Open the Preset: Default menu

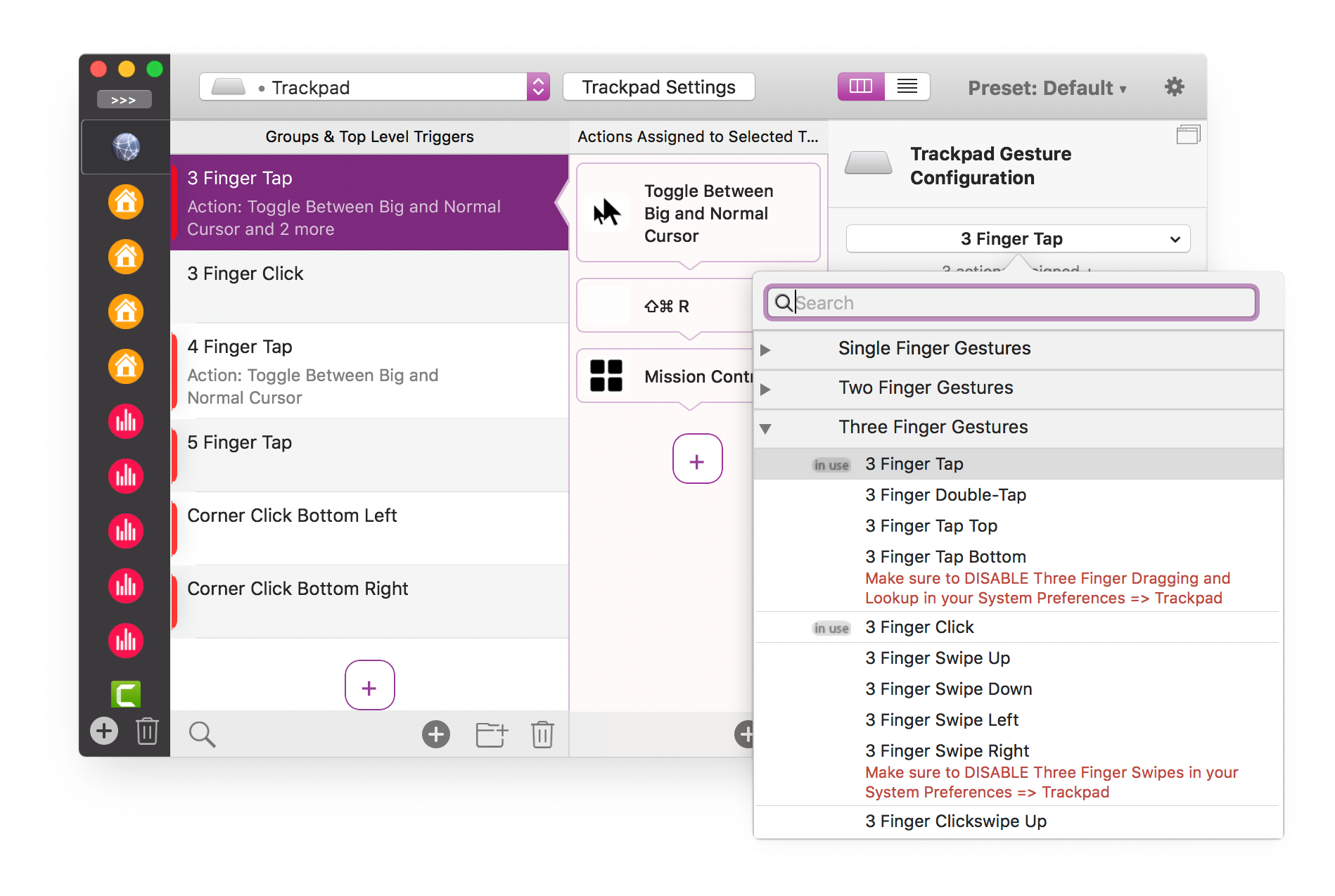click(1047, 88)
